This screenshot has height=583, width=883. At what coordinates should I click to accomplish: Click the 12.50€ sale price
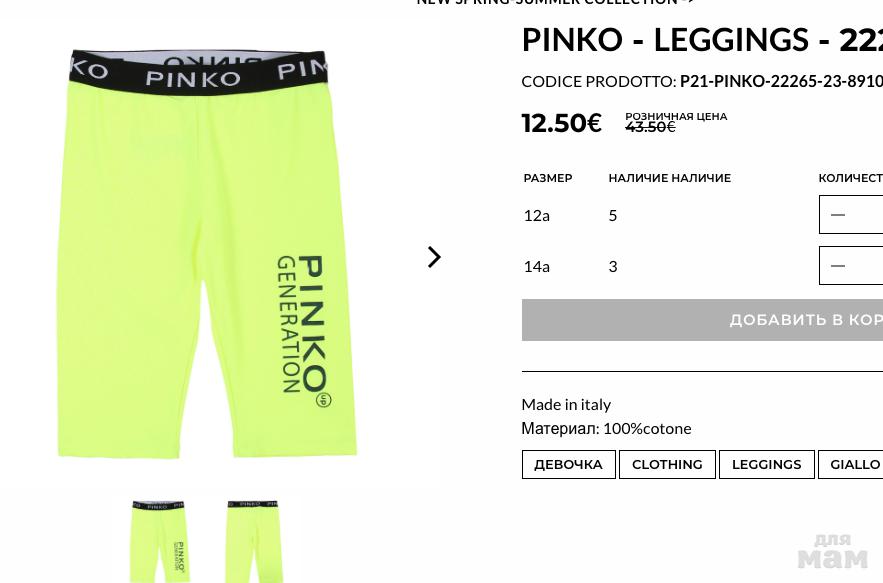[561, 123]
